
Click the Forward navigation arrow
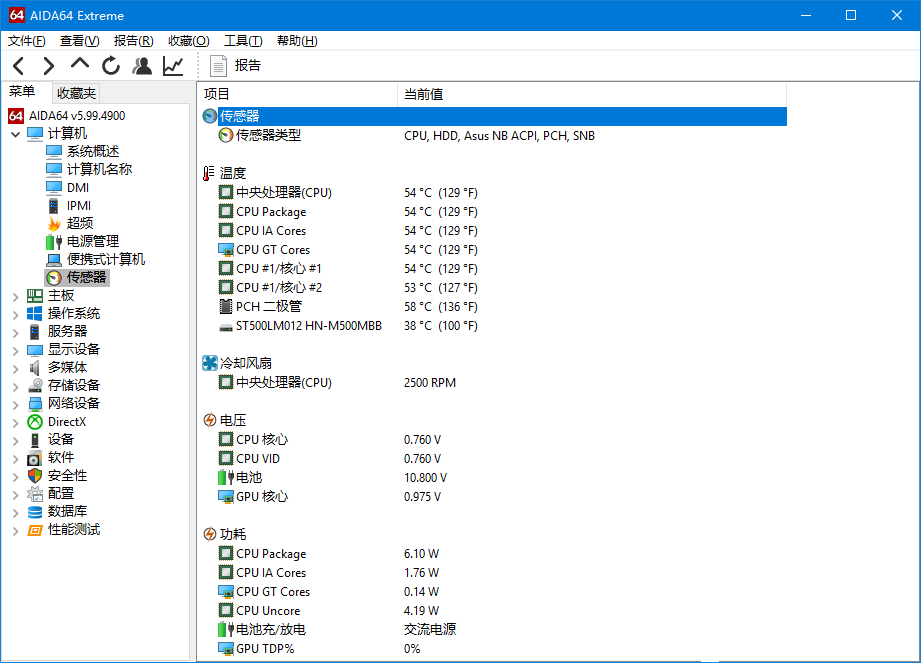pyautogui.click(x=48, y=66)
